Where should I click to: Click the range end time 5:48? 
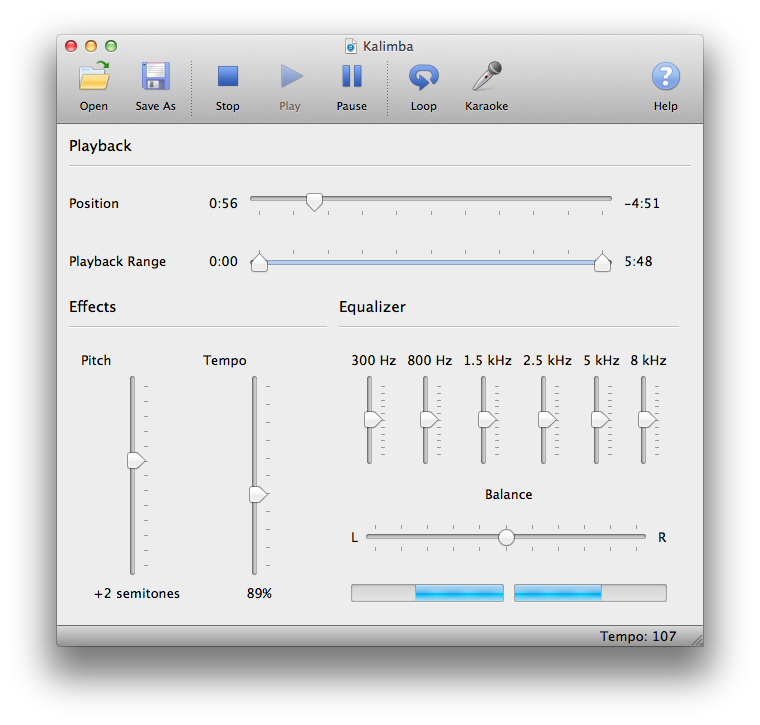click(638, 262)
